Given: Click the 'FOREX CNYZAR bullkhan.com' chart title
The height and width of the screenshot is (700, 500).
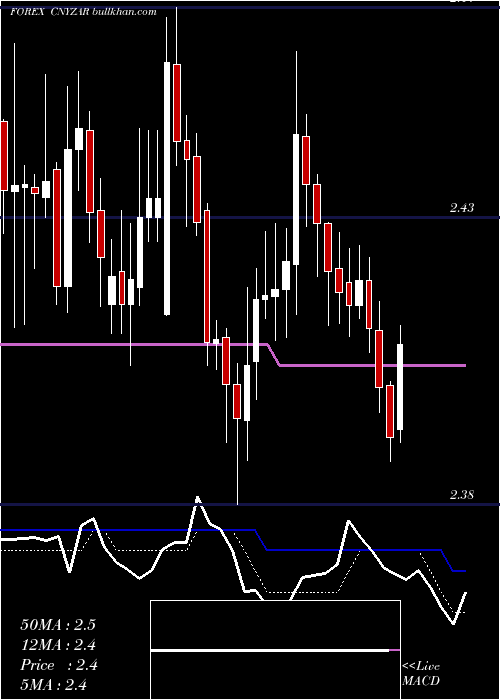Looking at the screenshot, I should (83, 12).
